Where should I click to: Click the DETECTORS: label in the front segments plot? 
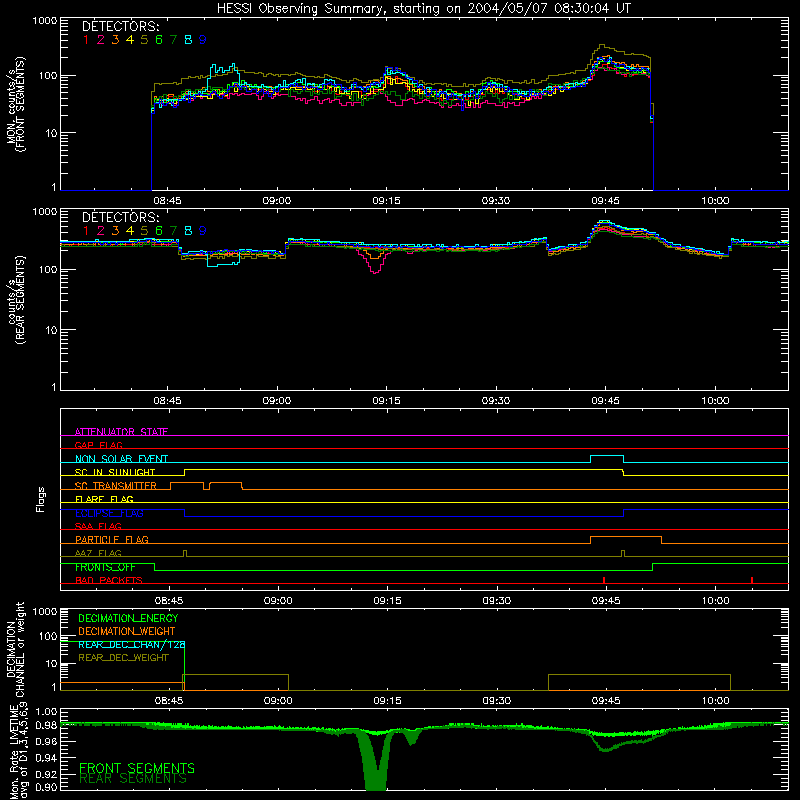pos(120,26)
